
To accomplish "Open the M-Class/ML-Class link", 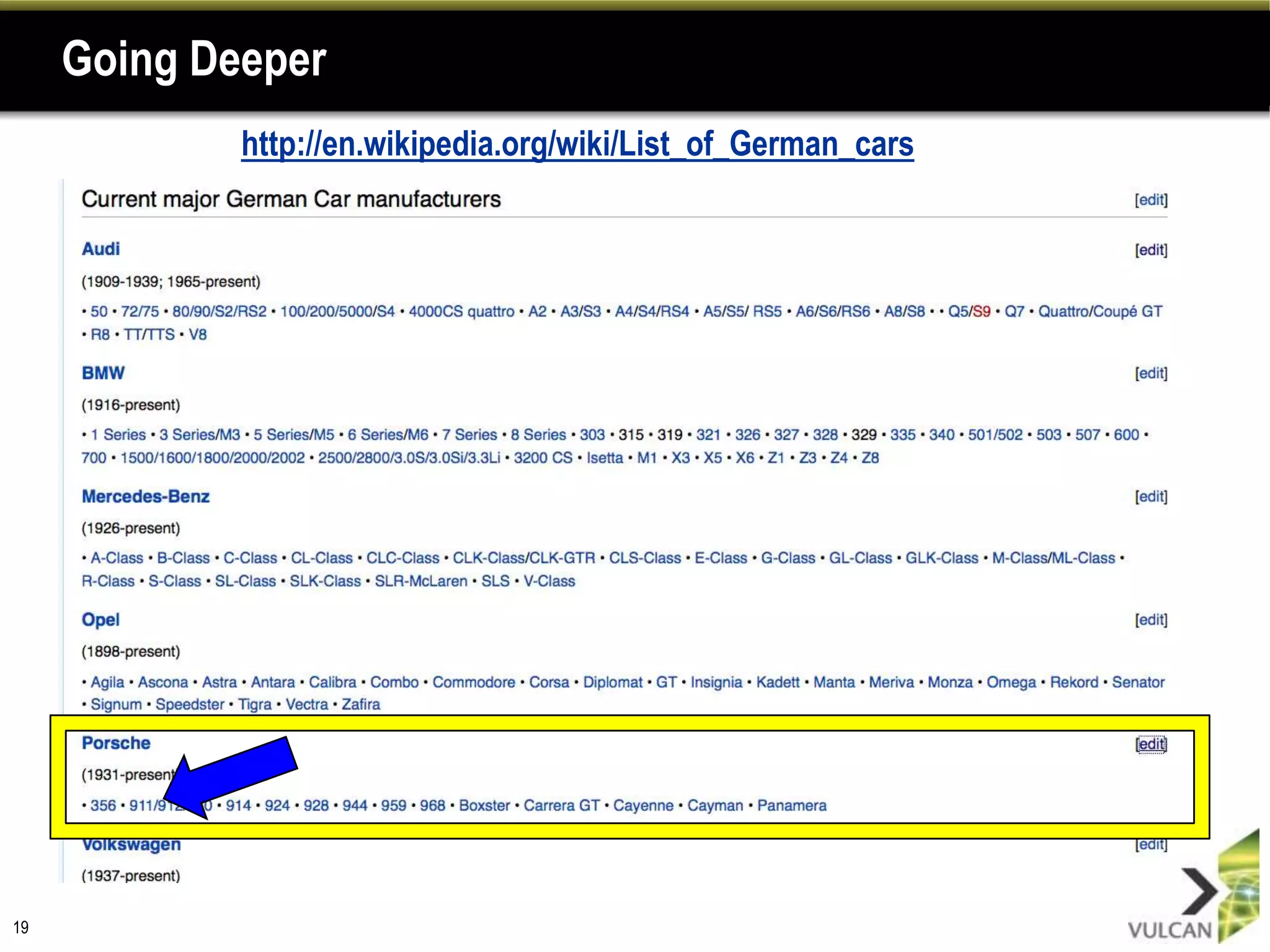I will (1054, 558).
